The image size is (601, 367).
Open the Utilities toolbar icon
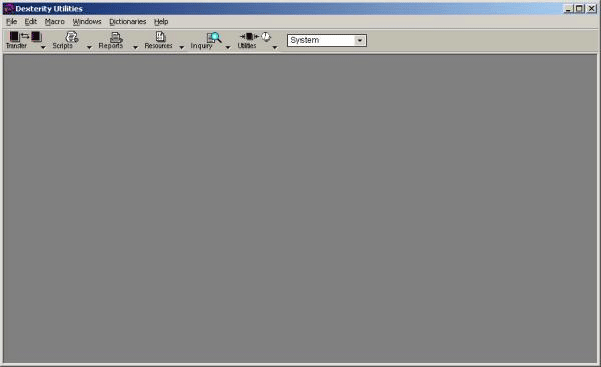coord(255,36)
